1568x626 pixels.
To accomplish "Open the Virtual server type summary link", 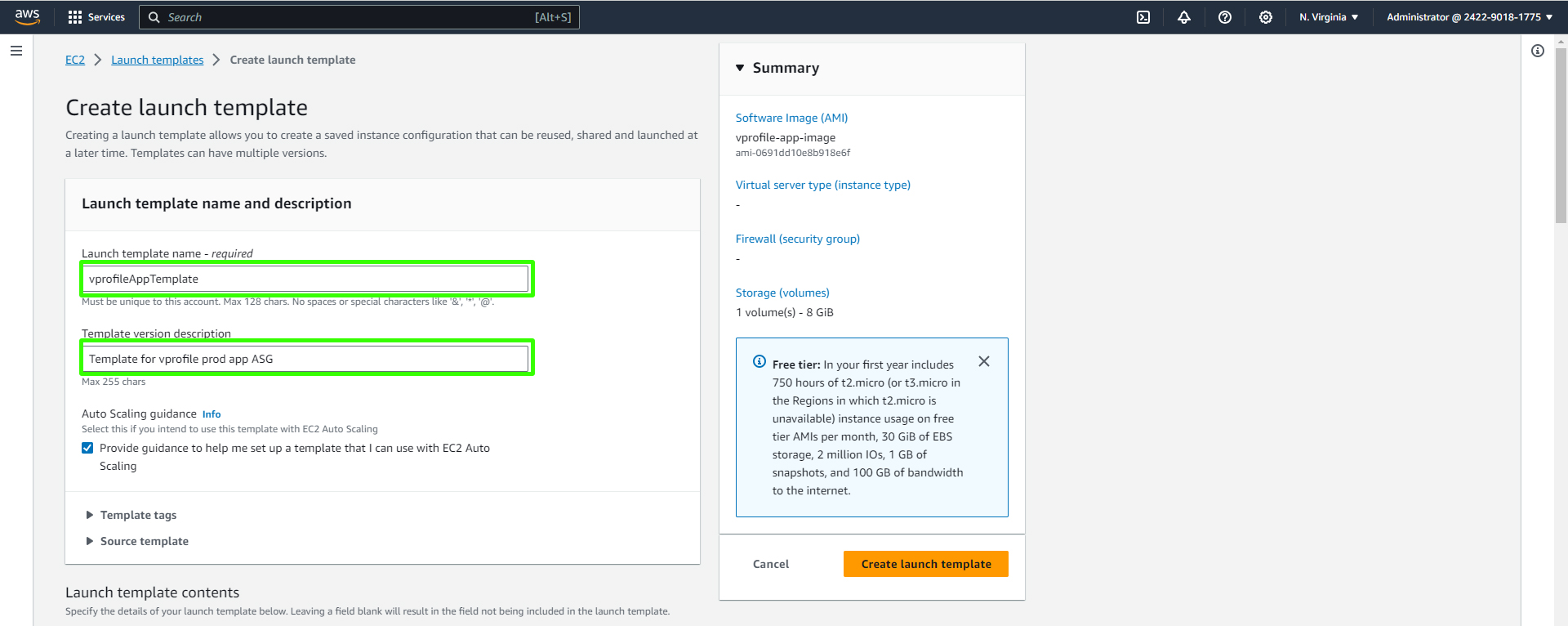I will pyautogui.click(x=823, y=185).
